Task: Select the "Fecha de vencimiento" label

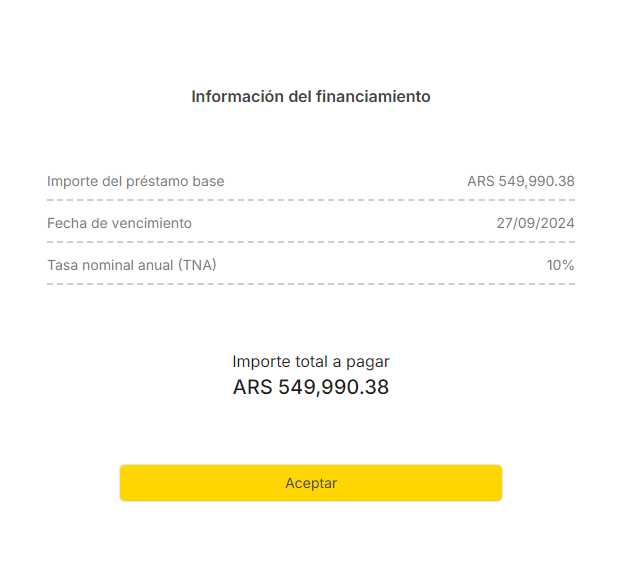Action: [x=119, y=223]
